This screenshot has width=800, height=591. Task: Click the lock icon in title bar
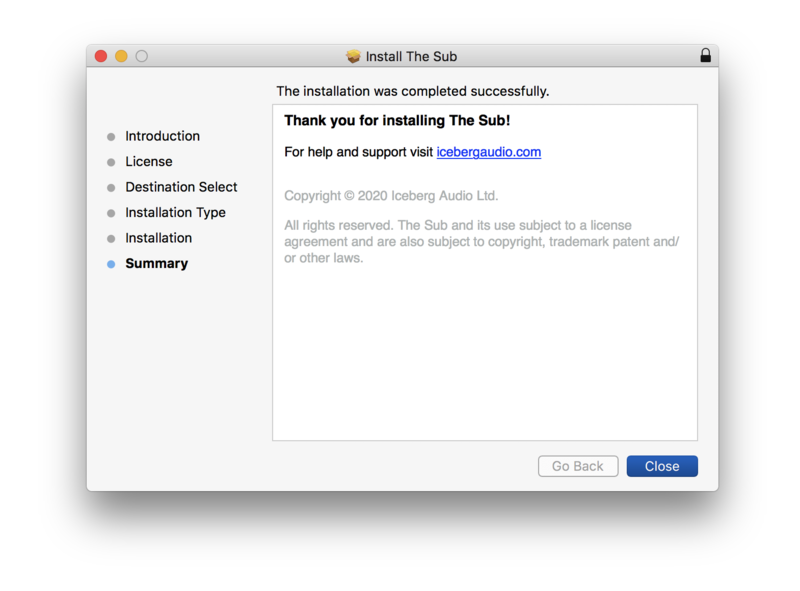[x=705, y=56]
